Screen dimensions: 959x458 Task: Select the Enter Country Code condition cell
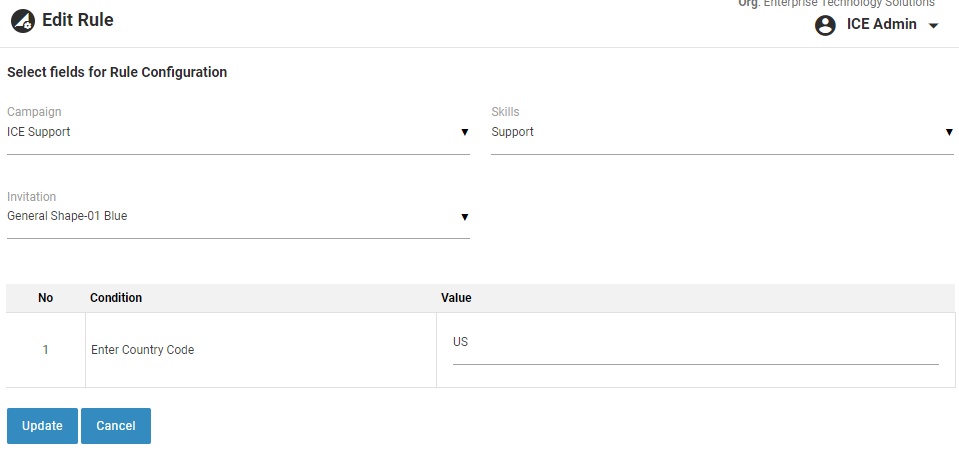142,350
